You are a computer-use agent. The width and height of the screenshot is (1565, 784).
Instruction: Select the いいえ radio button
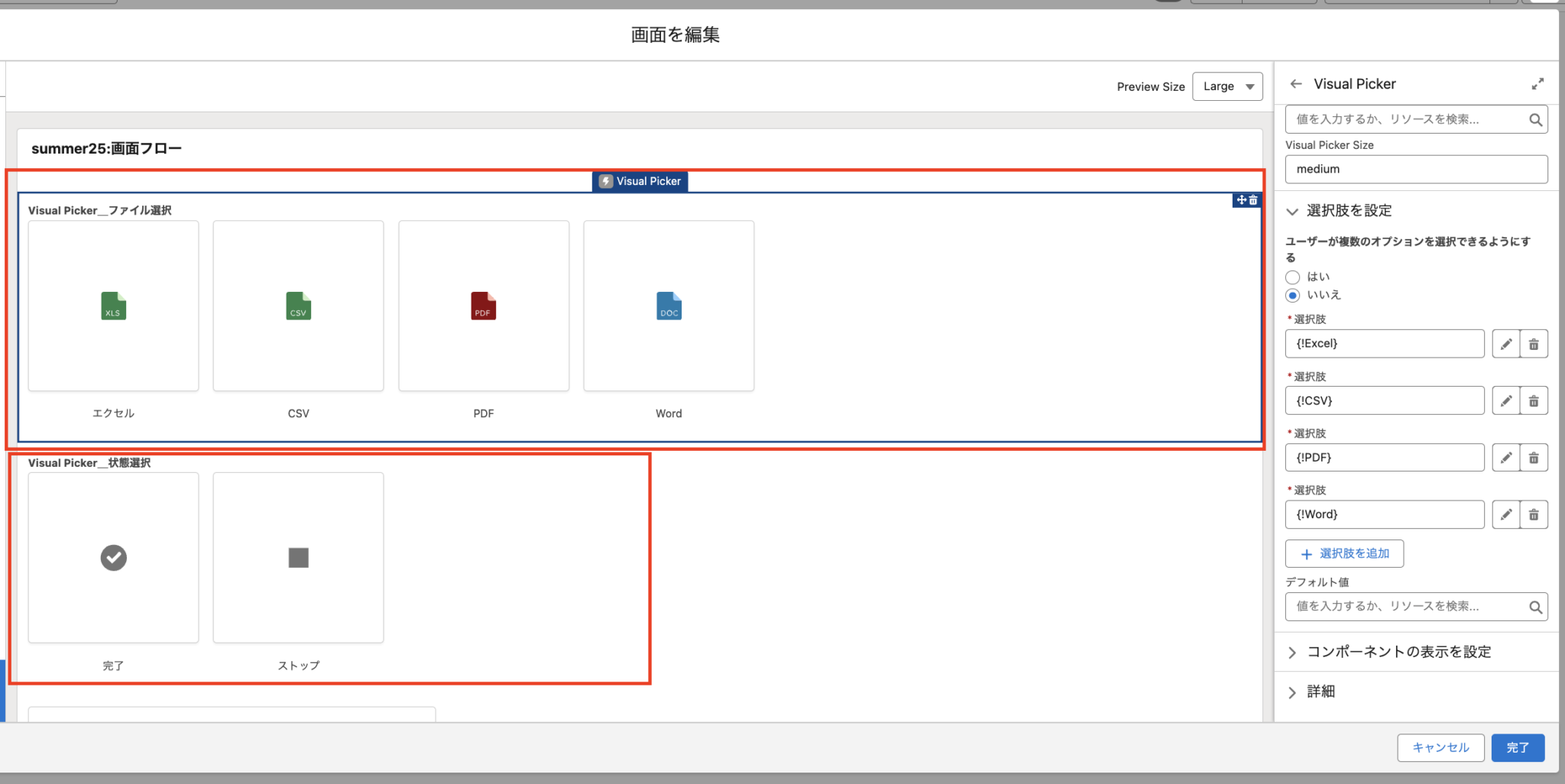click(x=1293, y=295)
